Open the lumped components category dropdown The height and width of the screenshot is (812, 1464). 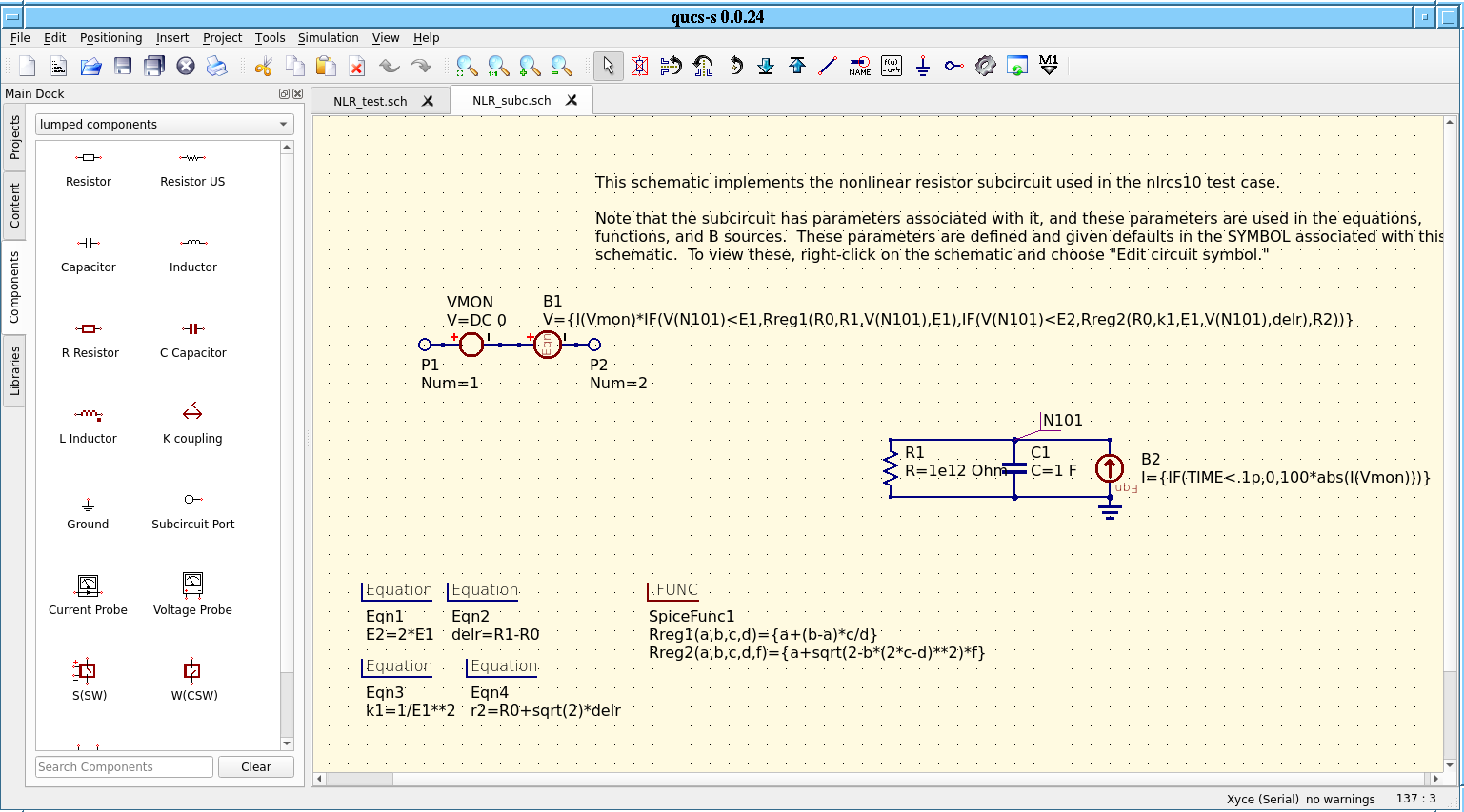pos(163,124)
